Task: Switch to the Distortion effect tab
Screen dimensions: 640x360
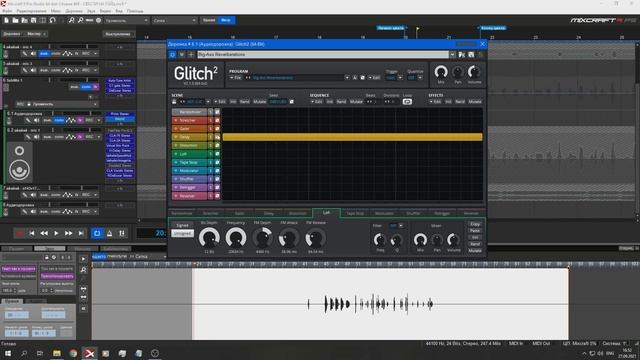Action: point(298,213)
